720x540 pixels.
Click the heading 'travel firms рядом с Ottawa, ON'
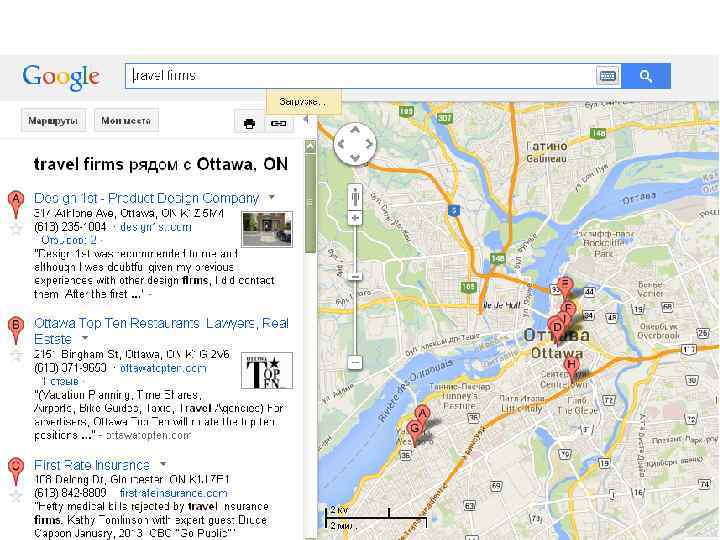pyautogui.click(x=161, y=164)
